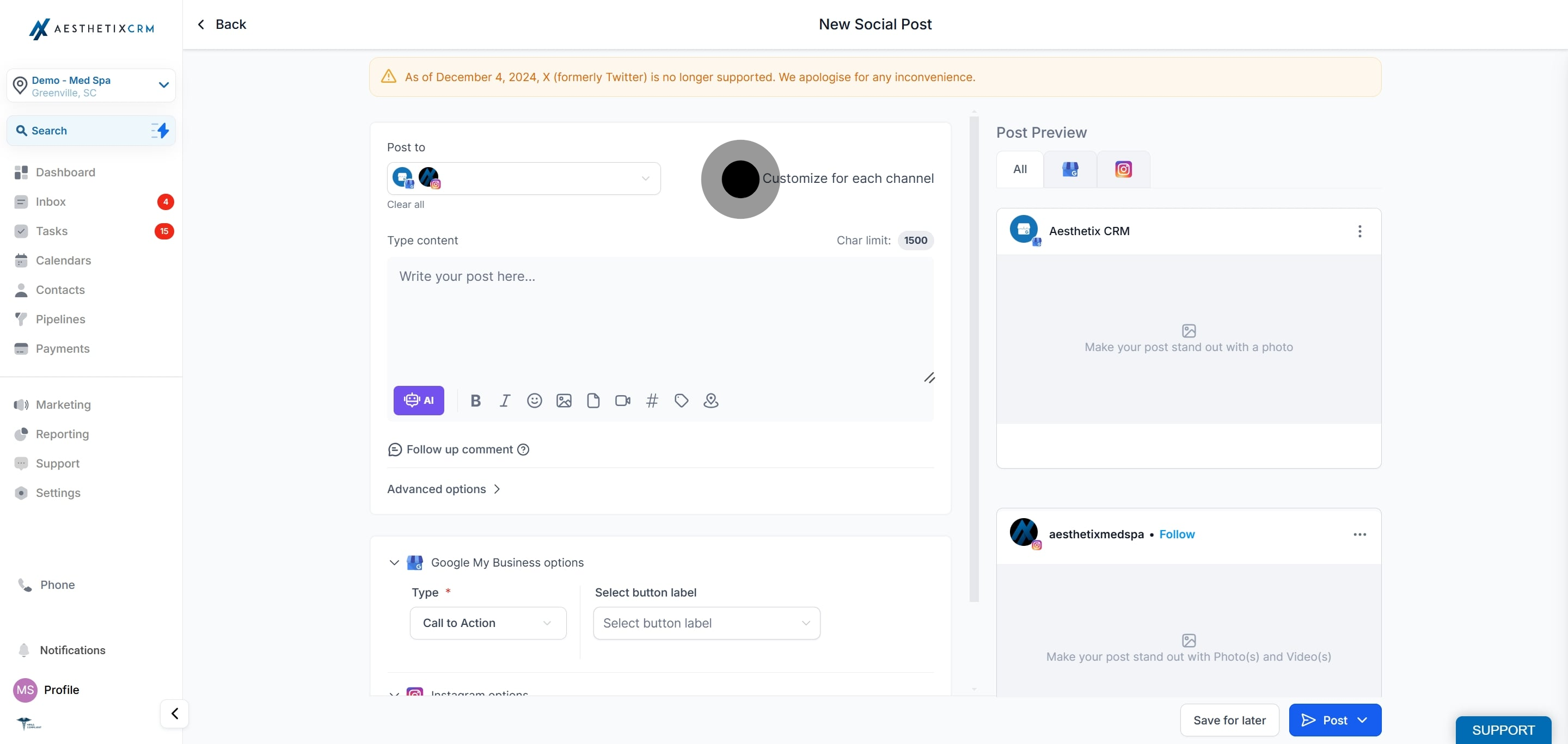This screenshot has height=744, width=1568.
Task: Open Marketing in the sidebar
Action: [63, 404]
